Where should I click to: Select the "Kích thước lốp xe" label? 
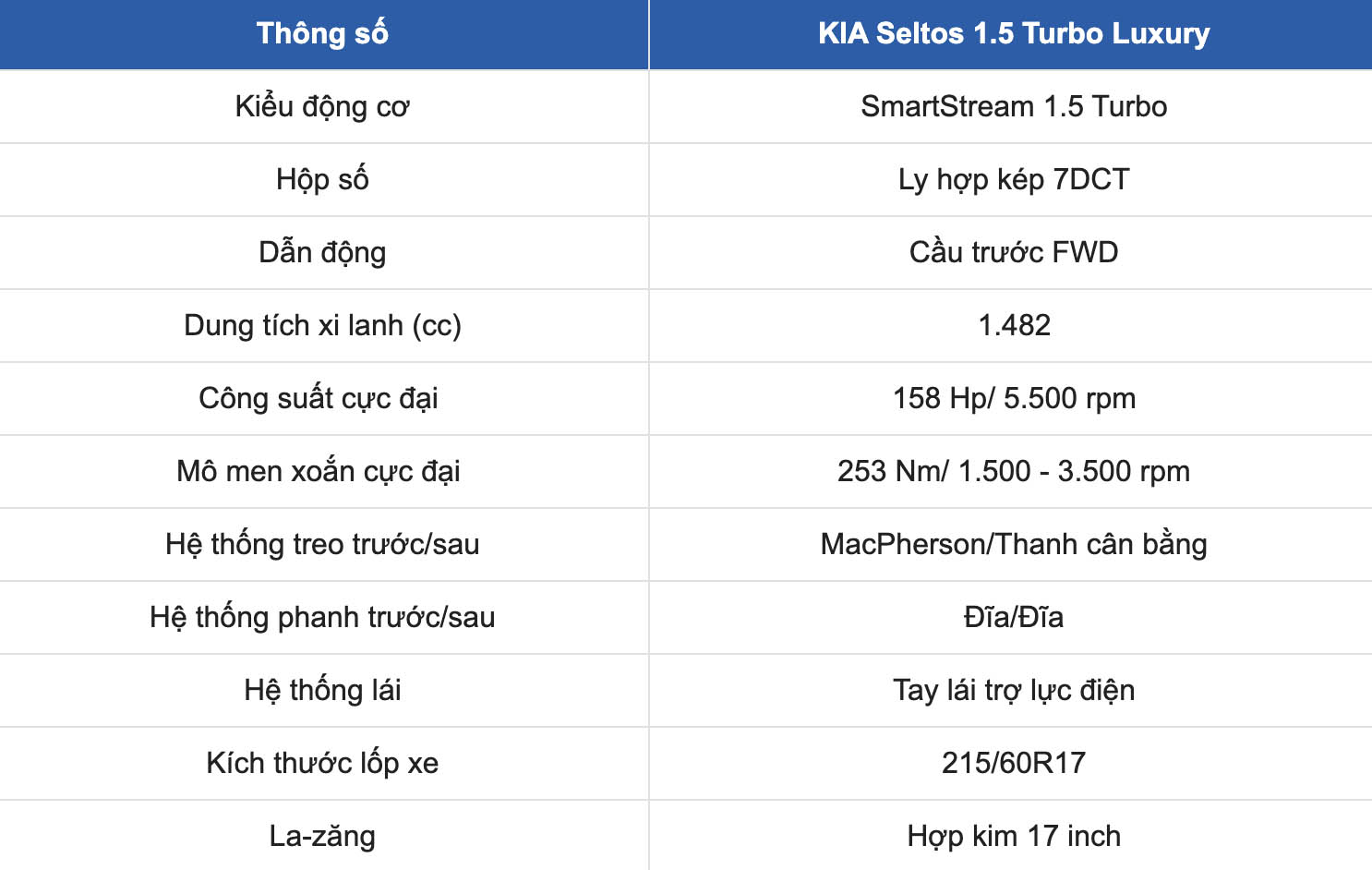322,764
